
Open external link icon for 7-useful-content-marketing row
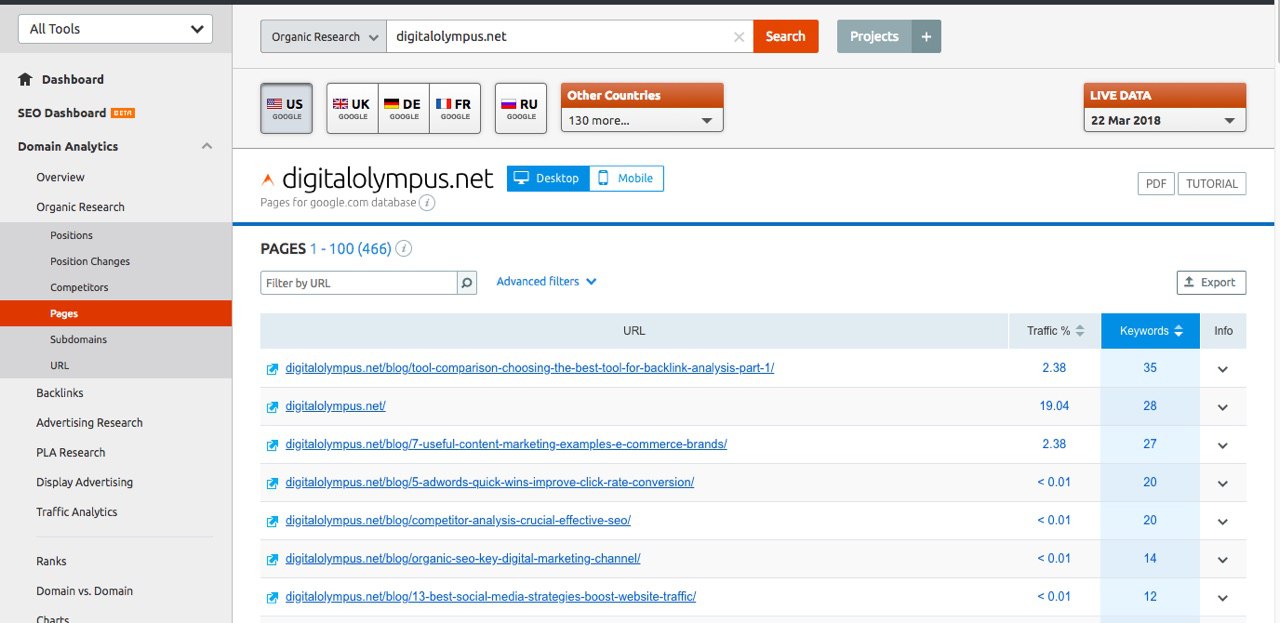click(272, 444)
